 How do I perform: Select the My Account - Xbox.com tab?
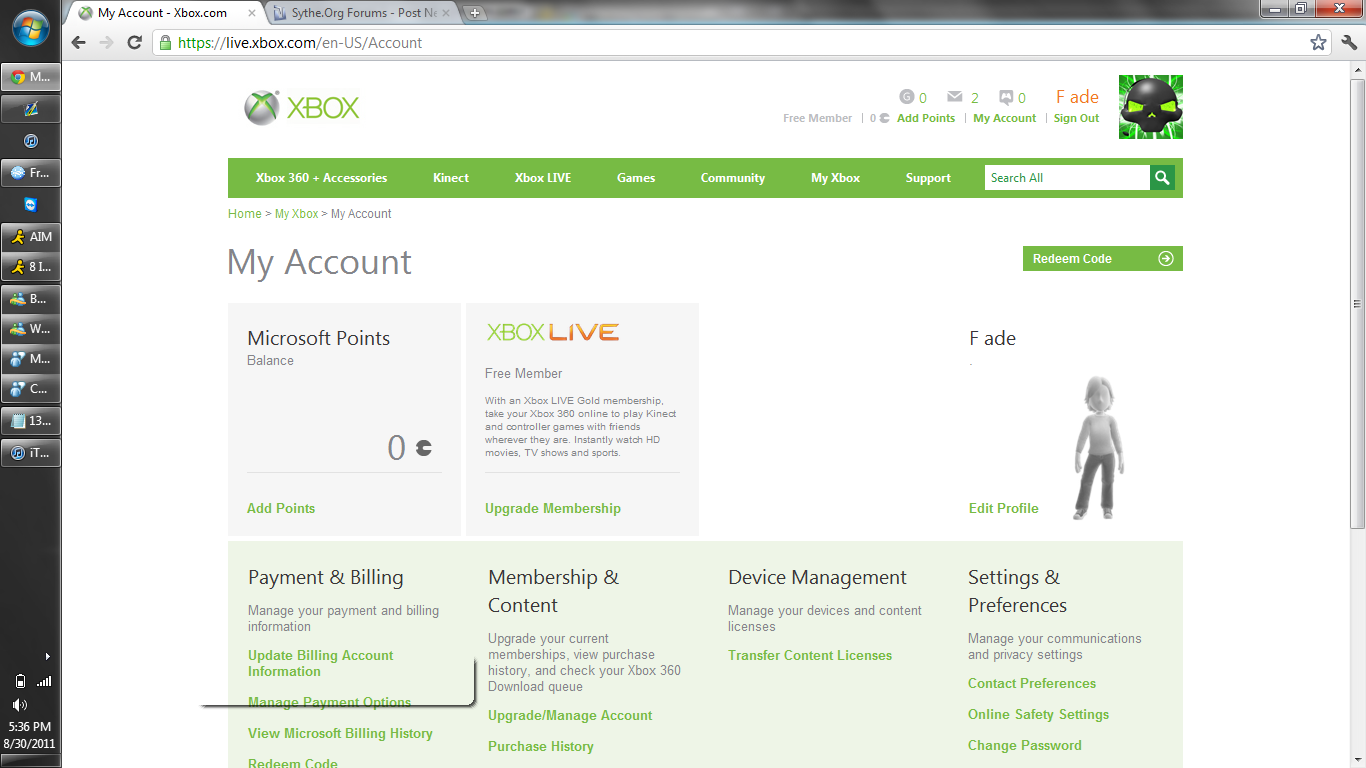pos(162,13)
